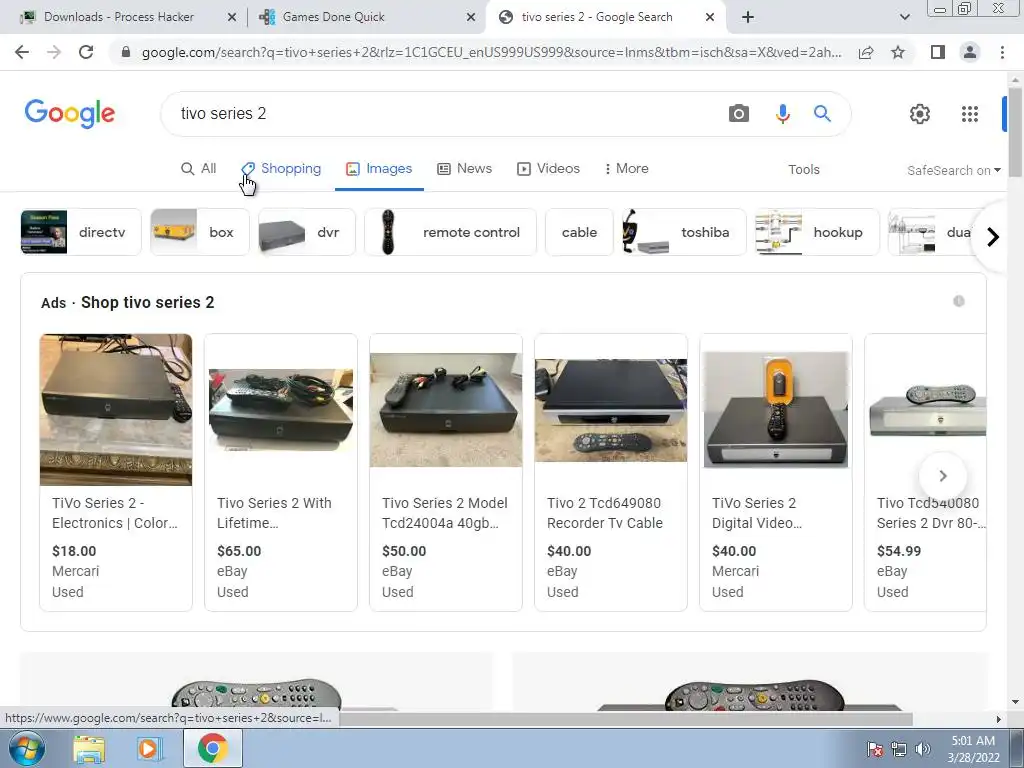Reload the current page
The width and height of the screenshot is (1024, 768).
(86, 52)
